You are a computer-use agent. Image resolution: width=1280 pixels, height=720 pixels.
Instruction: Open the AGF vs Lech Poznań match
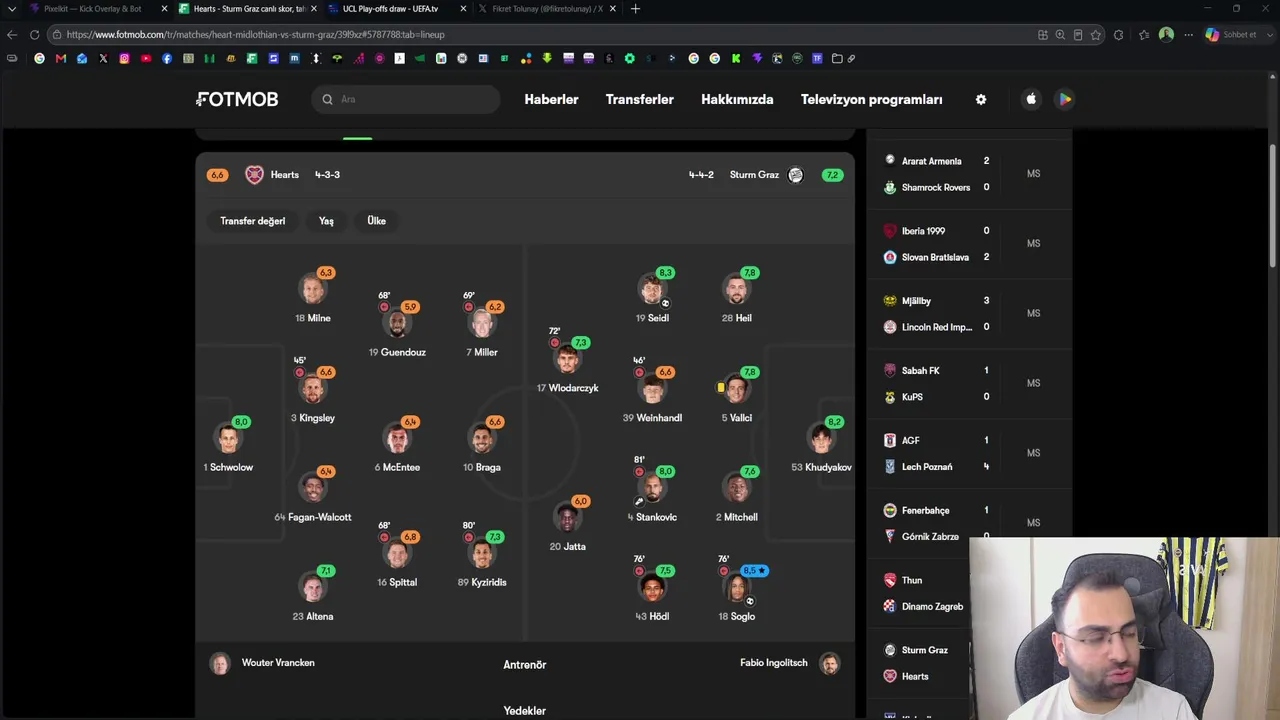tap(969, 454)
